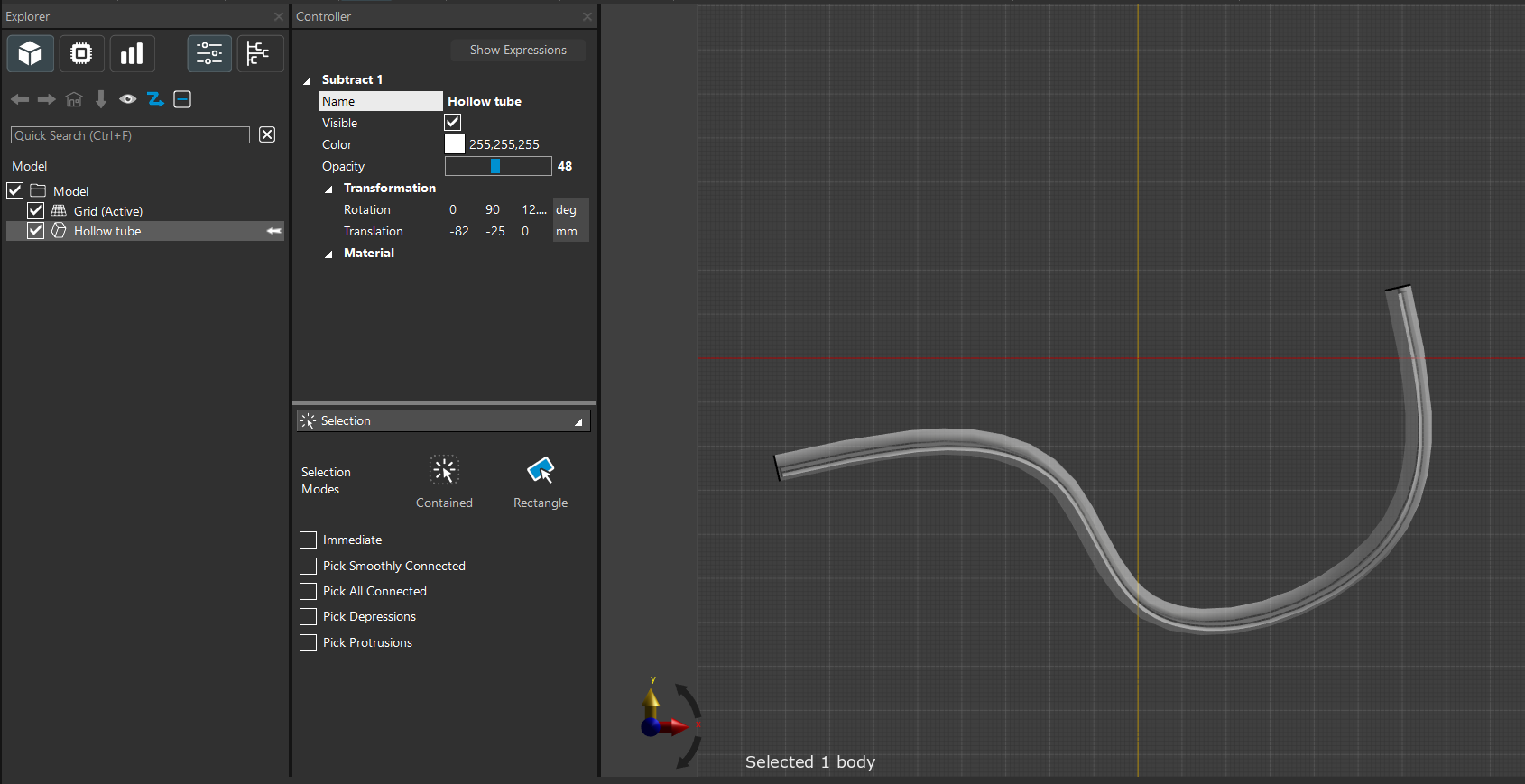The width and height of the screenshot is (1525, 784).
Task: Toggle the controller sliders panel icon
Action: coord(209,54)
